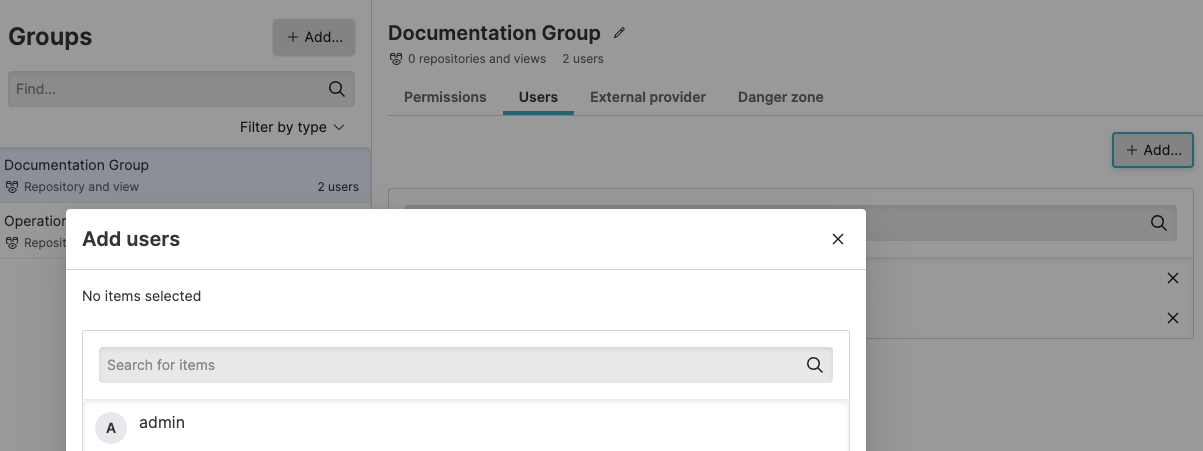Click the admin user's avatar circle
The height and width of the screenshot is (451, 1203).
pos(111,428)
